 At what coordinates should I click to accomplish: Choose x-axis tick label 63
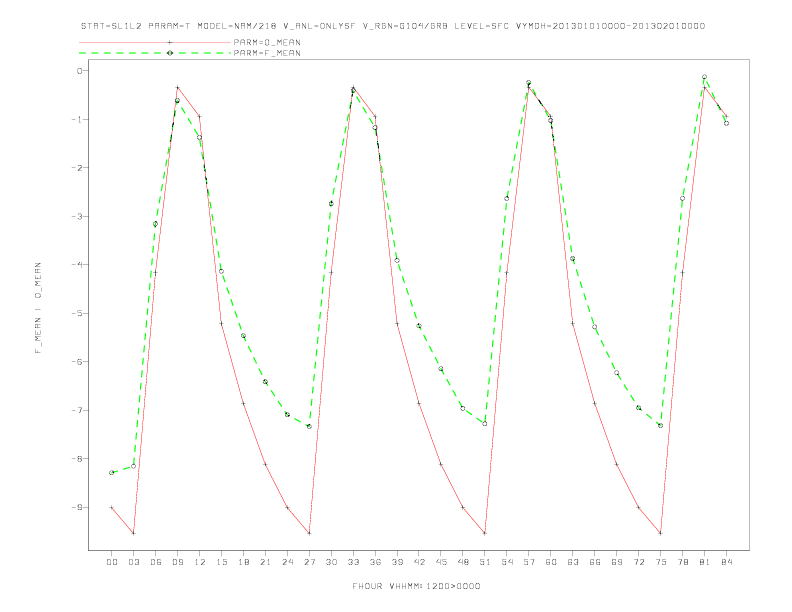click(573, 562)
